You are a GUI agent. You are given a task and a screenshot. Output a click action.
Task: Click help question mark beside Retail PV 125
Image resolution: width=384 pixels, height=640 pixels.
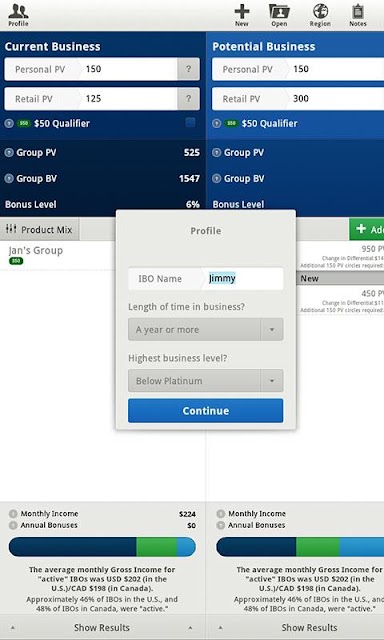(189, 99)
